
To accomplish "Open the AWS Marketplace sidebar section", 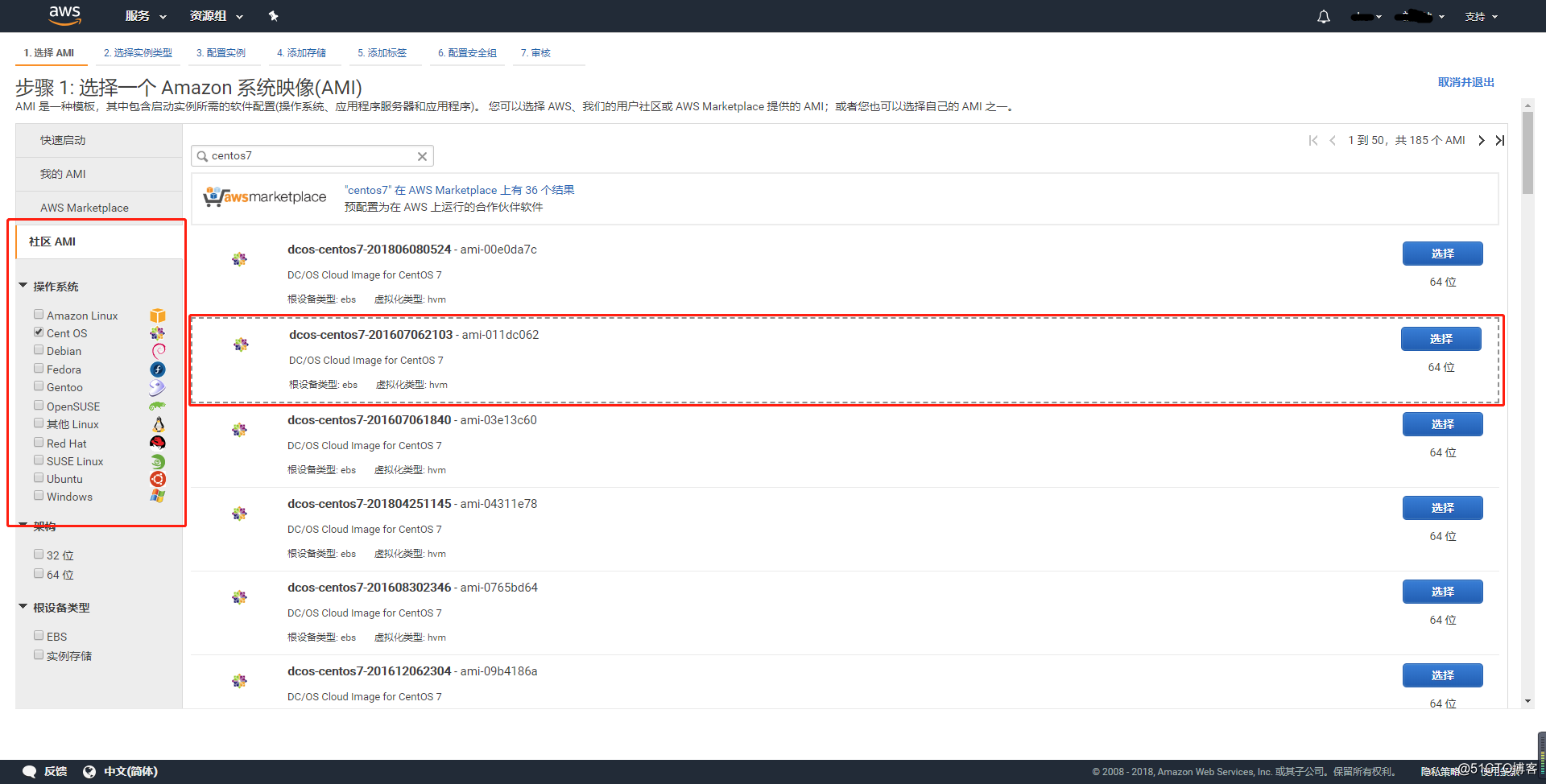I will pos(99,208).
